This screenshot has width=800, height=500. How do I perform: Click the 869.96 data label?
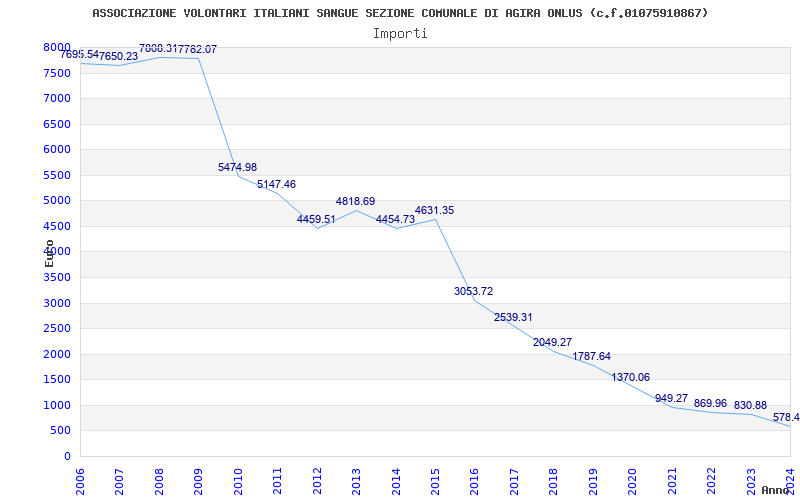(x=710, y=404)
